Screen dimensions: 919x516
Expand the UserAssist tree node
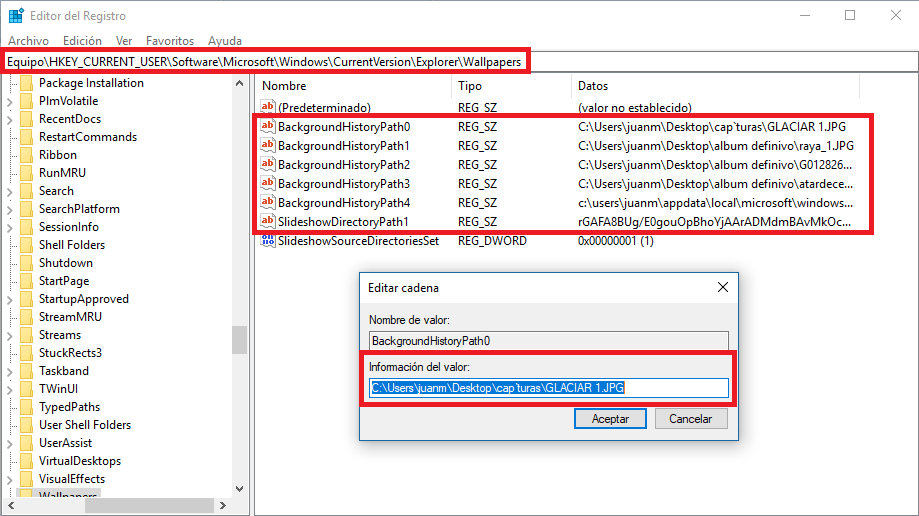pos(9,443)
